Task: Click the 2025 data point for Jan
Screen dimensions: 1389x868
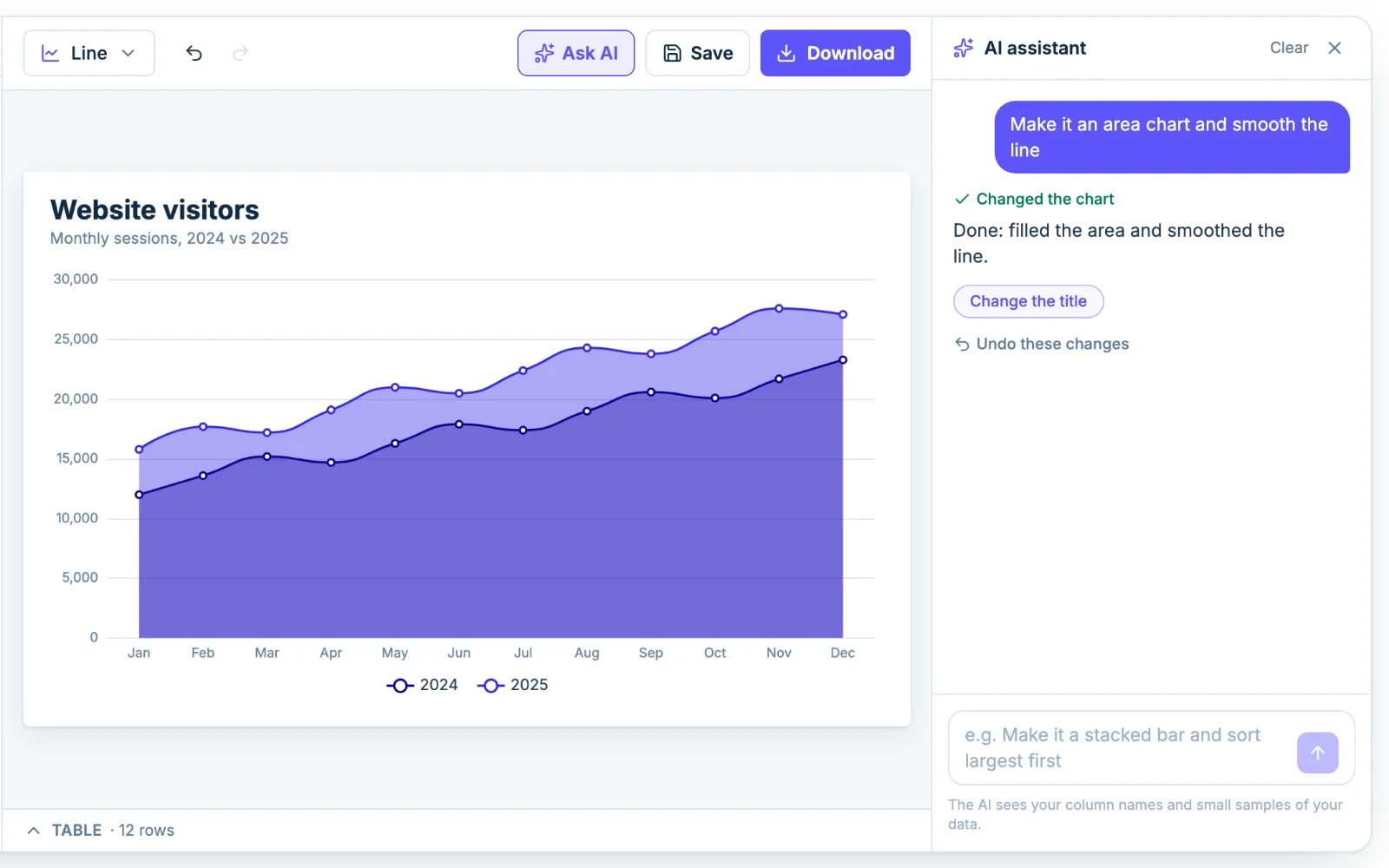Action: pos(139,450)
